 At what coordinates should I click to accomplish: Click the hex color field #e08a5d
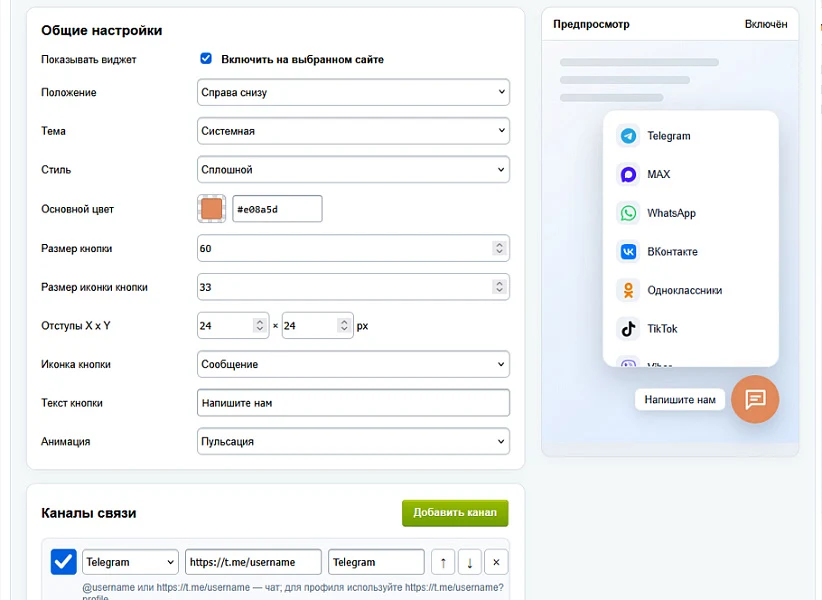(x=277, y=209)
